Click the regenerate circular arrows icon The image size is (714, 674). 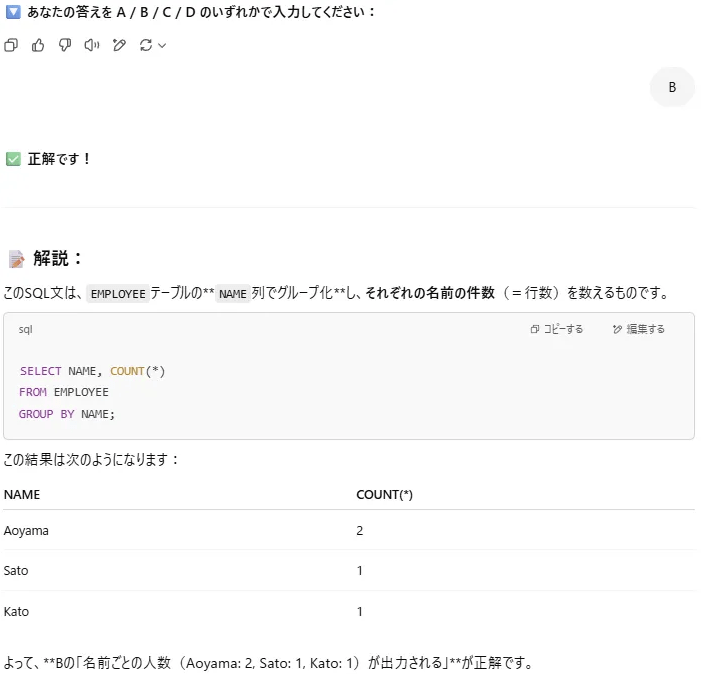point(146,45)
